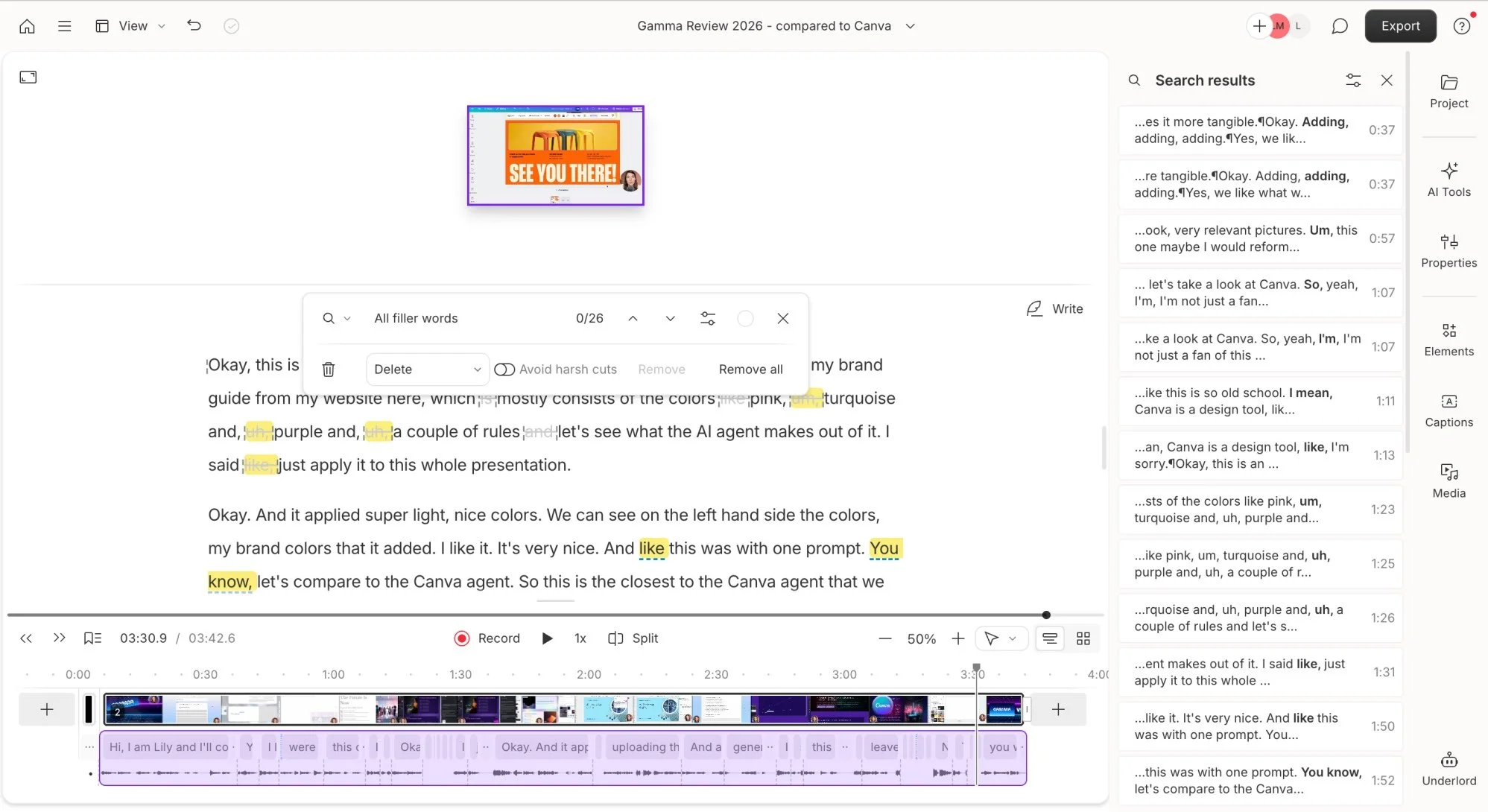Open the Captions sidebar panel

coord(1449,410)
